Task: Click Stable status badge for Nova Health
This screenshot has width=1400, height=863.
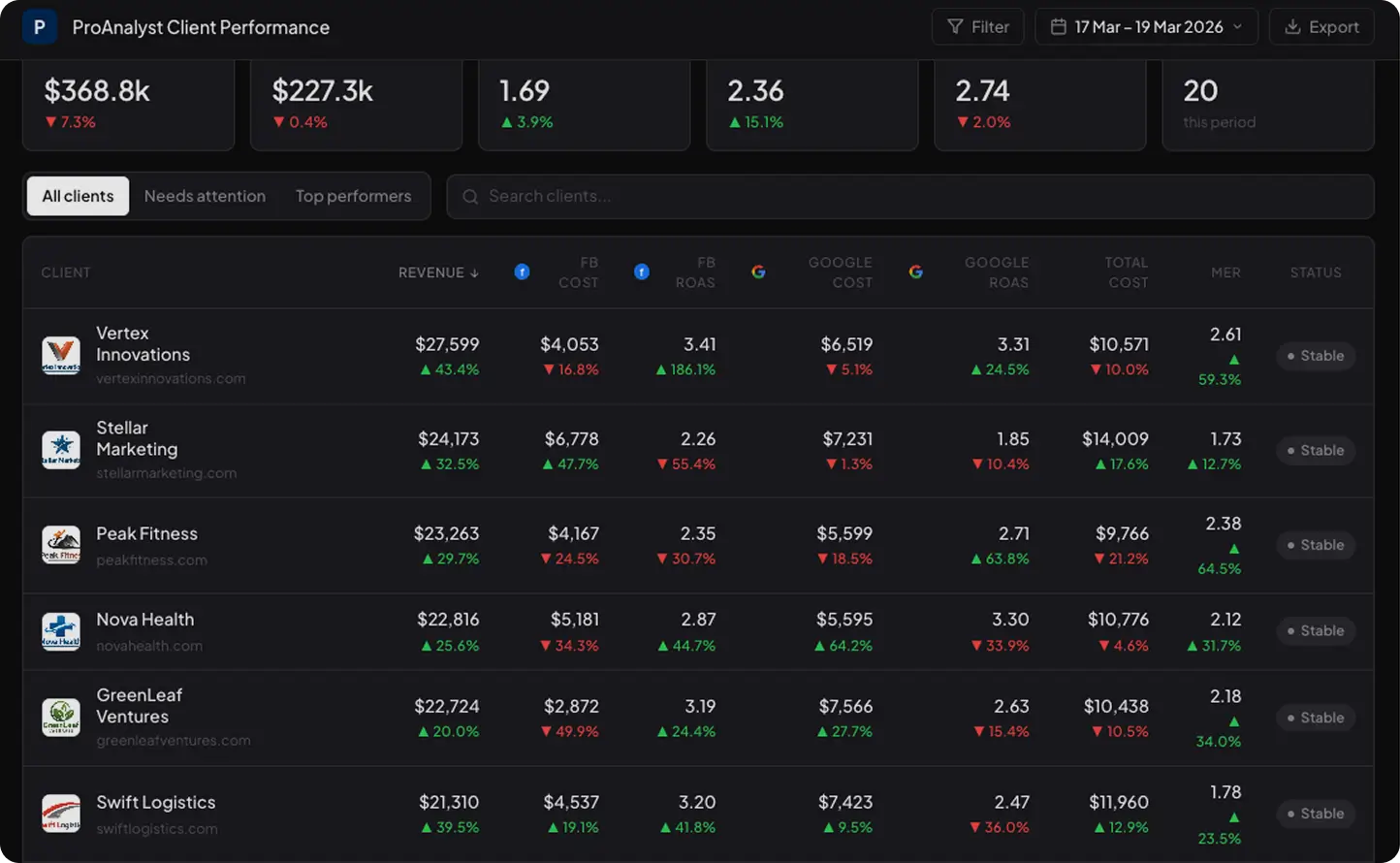Action: pos(1315,631)
